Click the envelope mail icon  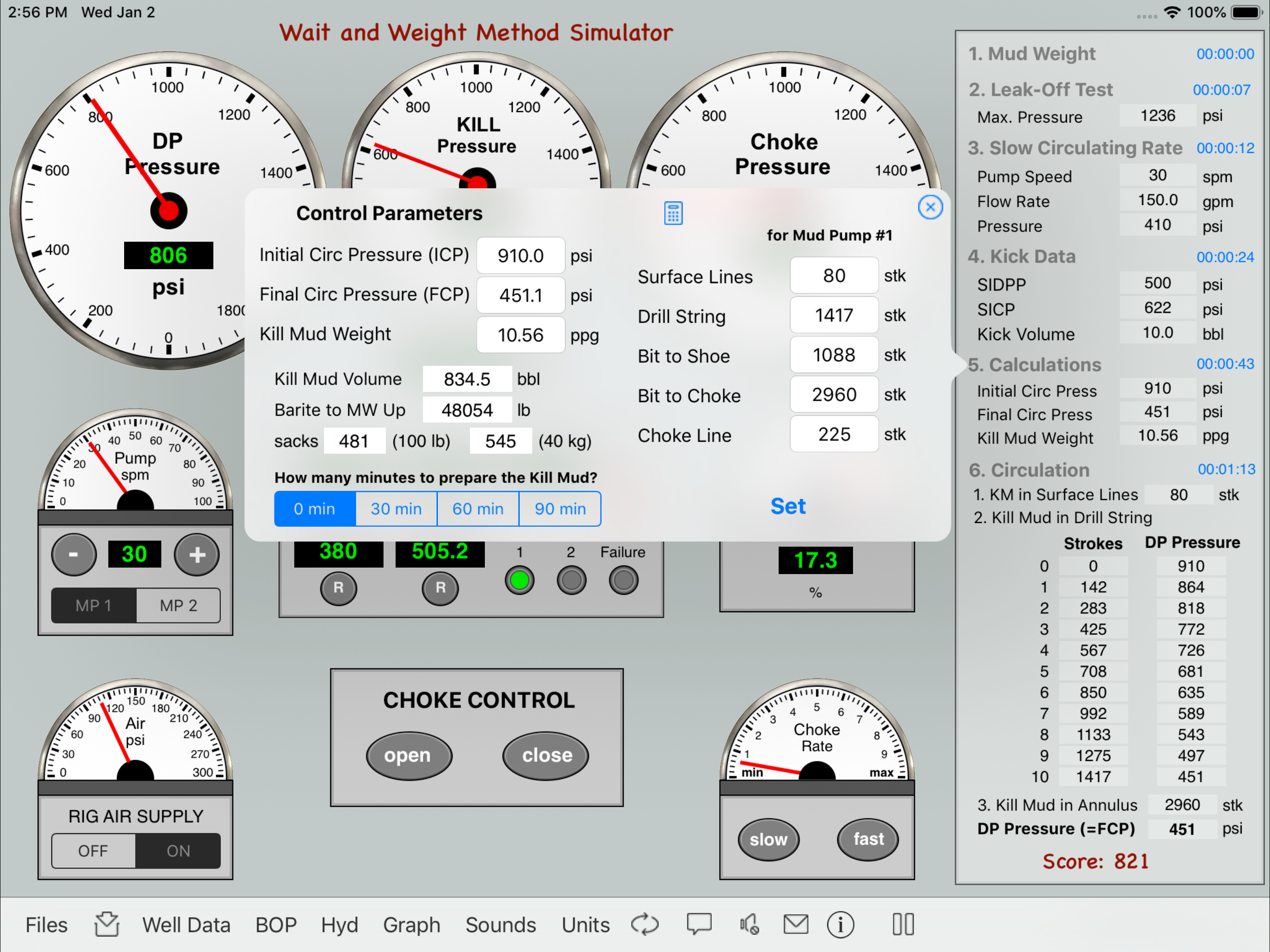(795, 924)
